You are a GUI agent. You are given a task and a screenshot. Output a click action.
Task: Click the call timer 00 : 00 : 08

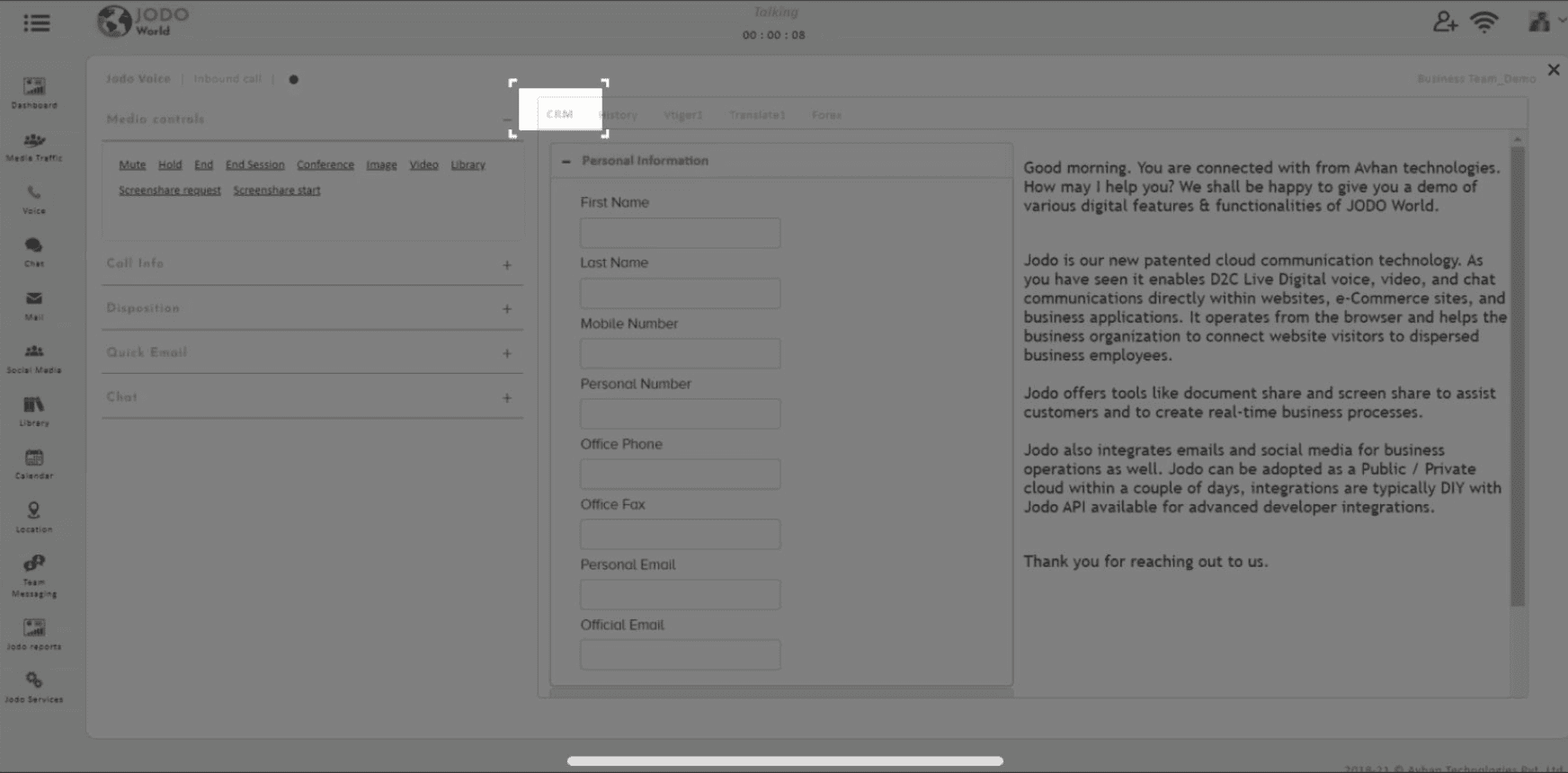774,35
